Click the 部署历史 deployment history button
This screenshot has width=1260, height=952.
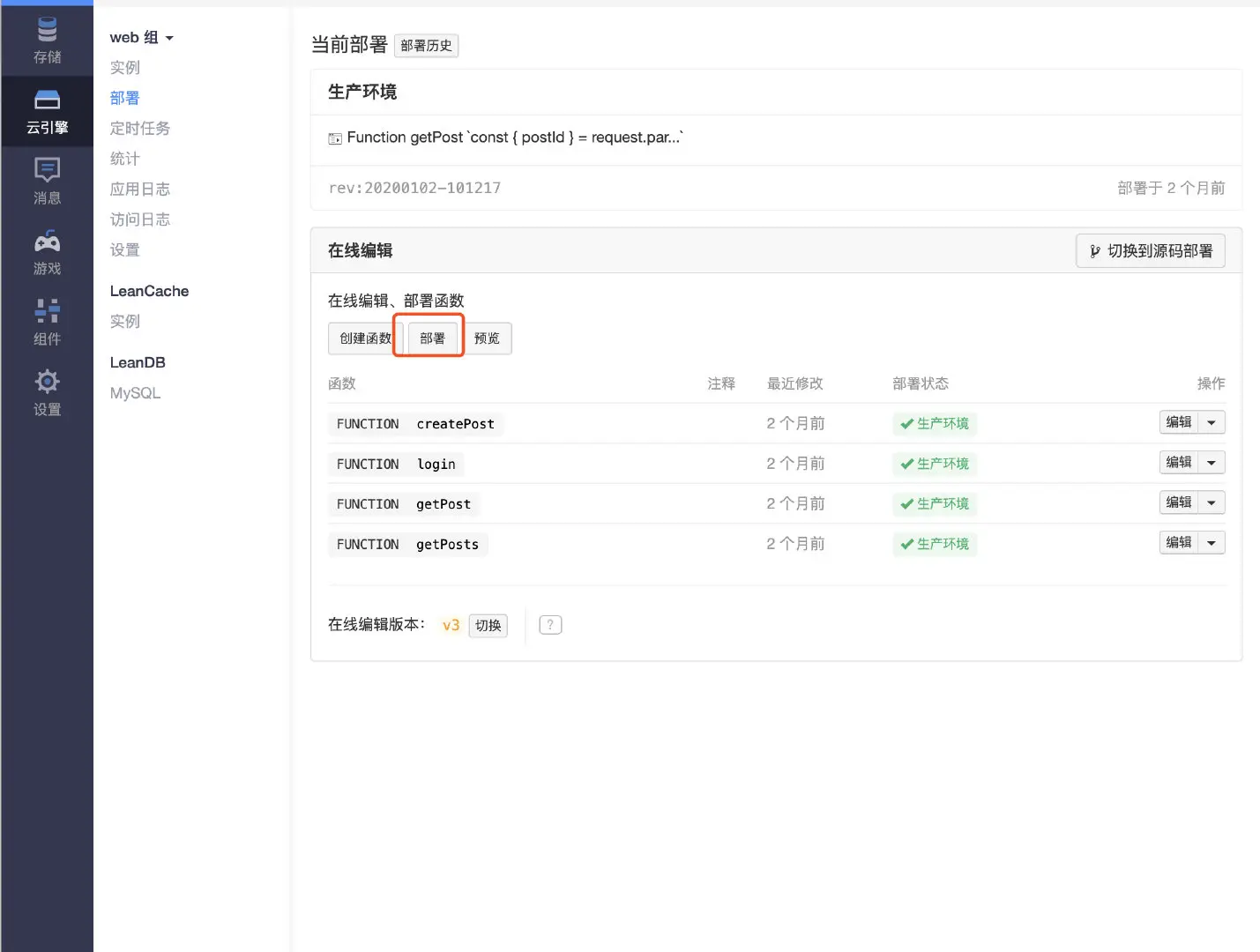point(426,46)
